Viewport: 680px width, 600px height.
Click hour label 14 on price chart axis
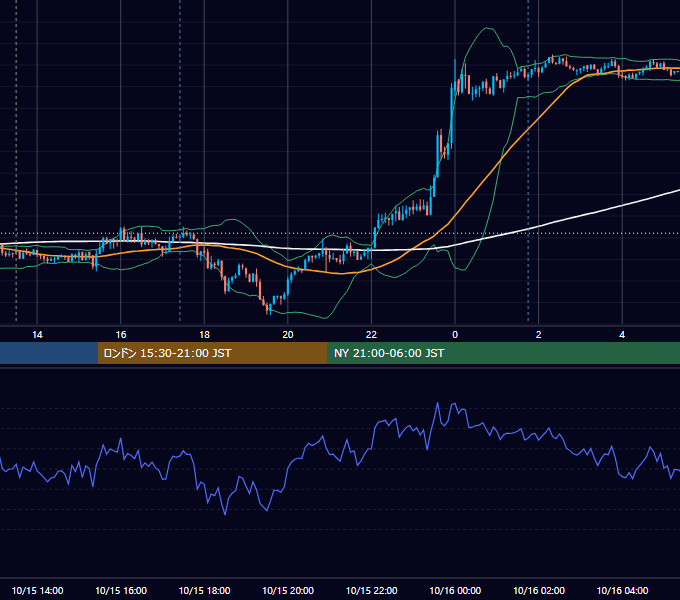(x=37, y=335)
